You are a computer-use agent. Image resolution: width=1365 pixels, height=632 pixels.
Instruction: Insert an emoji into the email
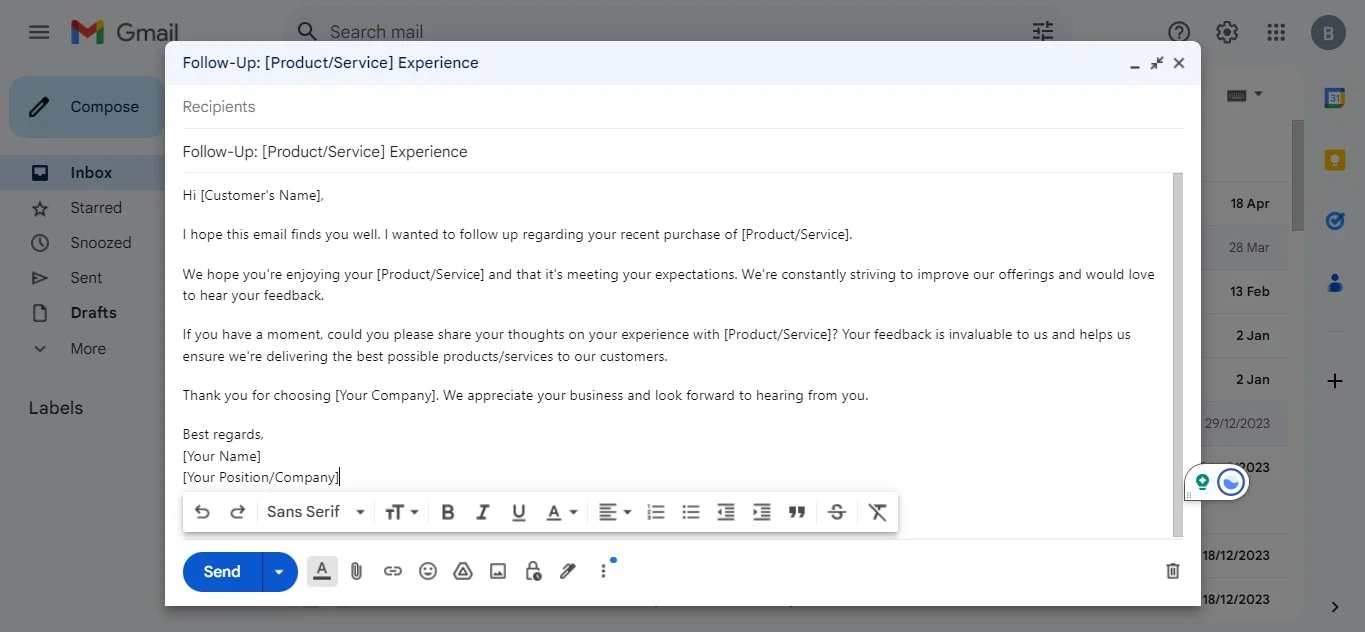tap(428, 571)
